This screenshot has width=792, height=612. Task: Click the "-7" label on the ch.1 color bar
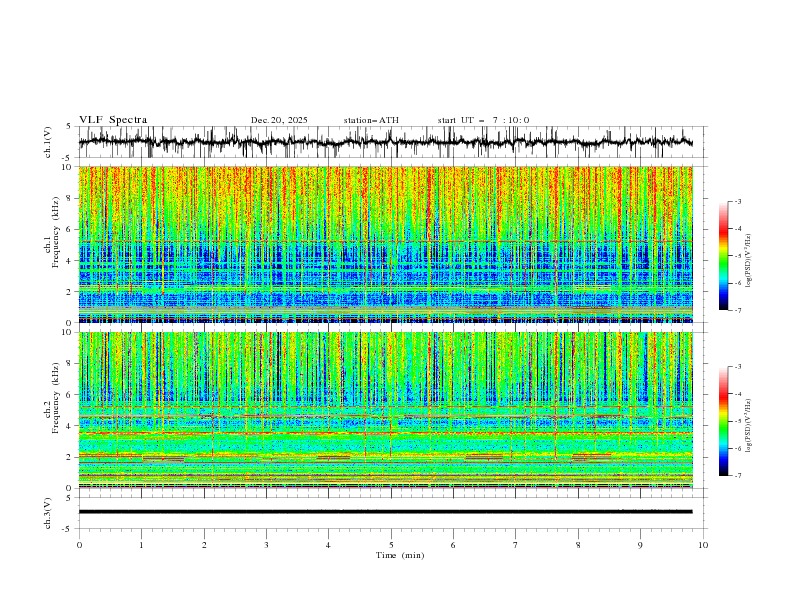(738, 310)
